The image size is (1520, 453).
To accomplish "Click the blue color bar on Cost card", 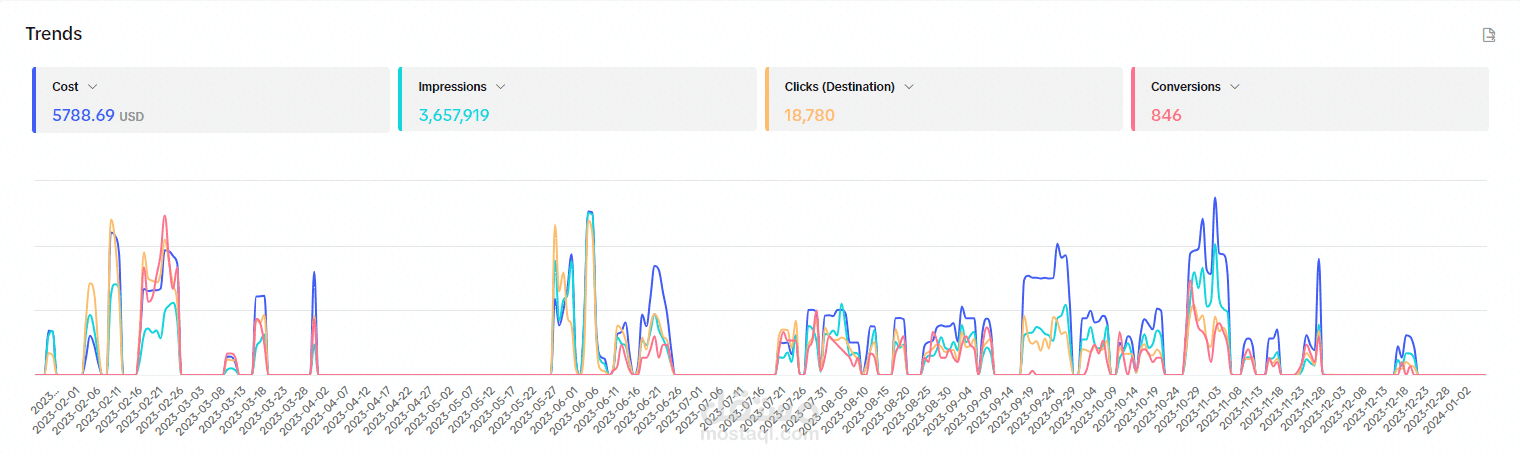I will (x=34, y=99).
